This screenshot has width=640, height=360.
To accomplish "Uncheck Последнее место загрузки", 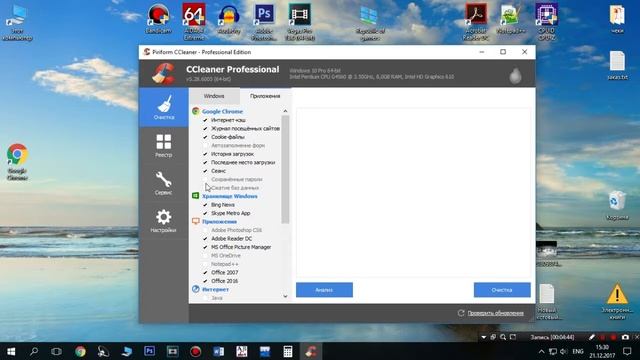I will click(205, 162).
